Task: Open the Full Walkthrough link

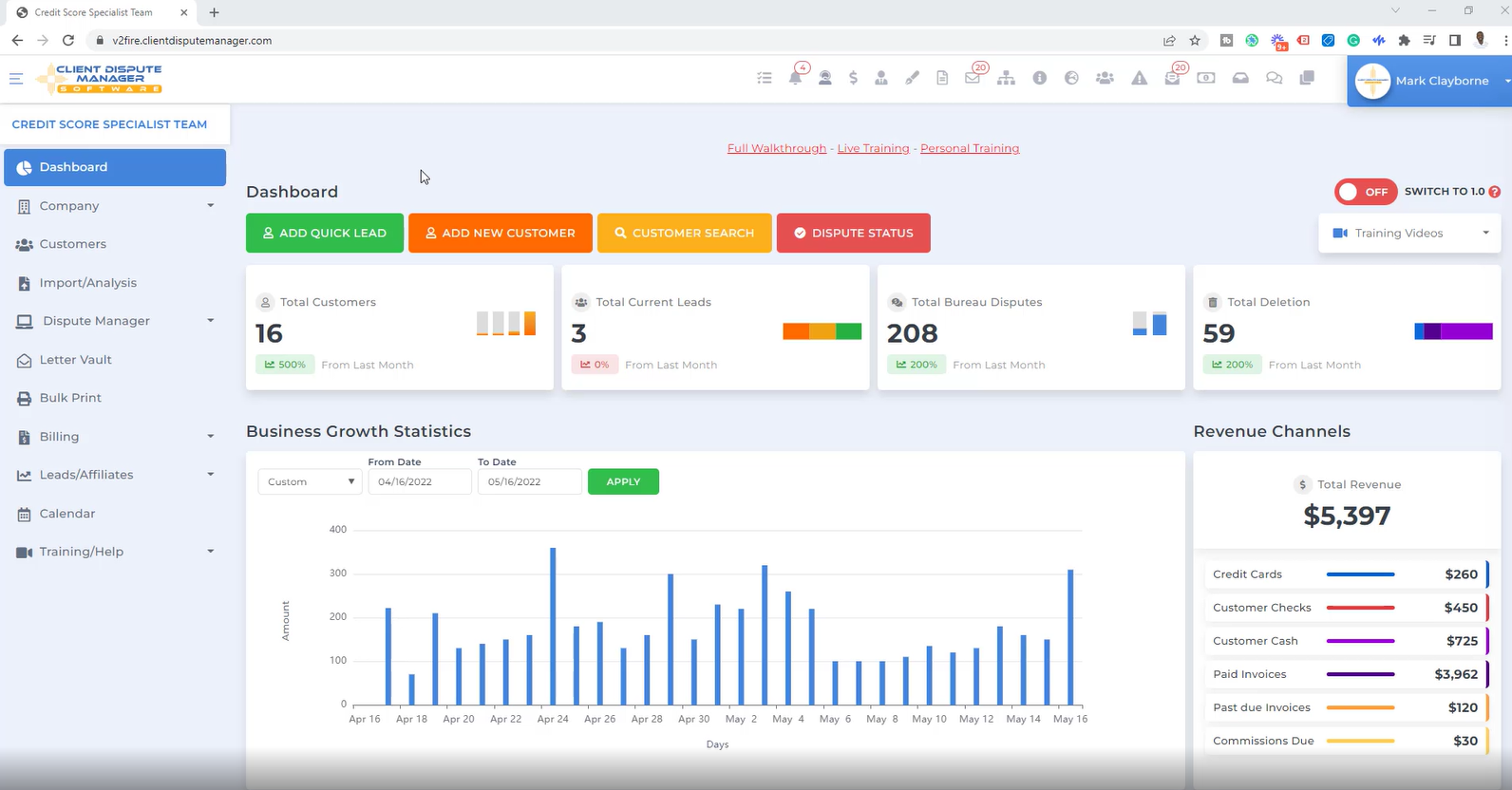Action: 776,148
